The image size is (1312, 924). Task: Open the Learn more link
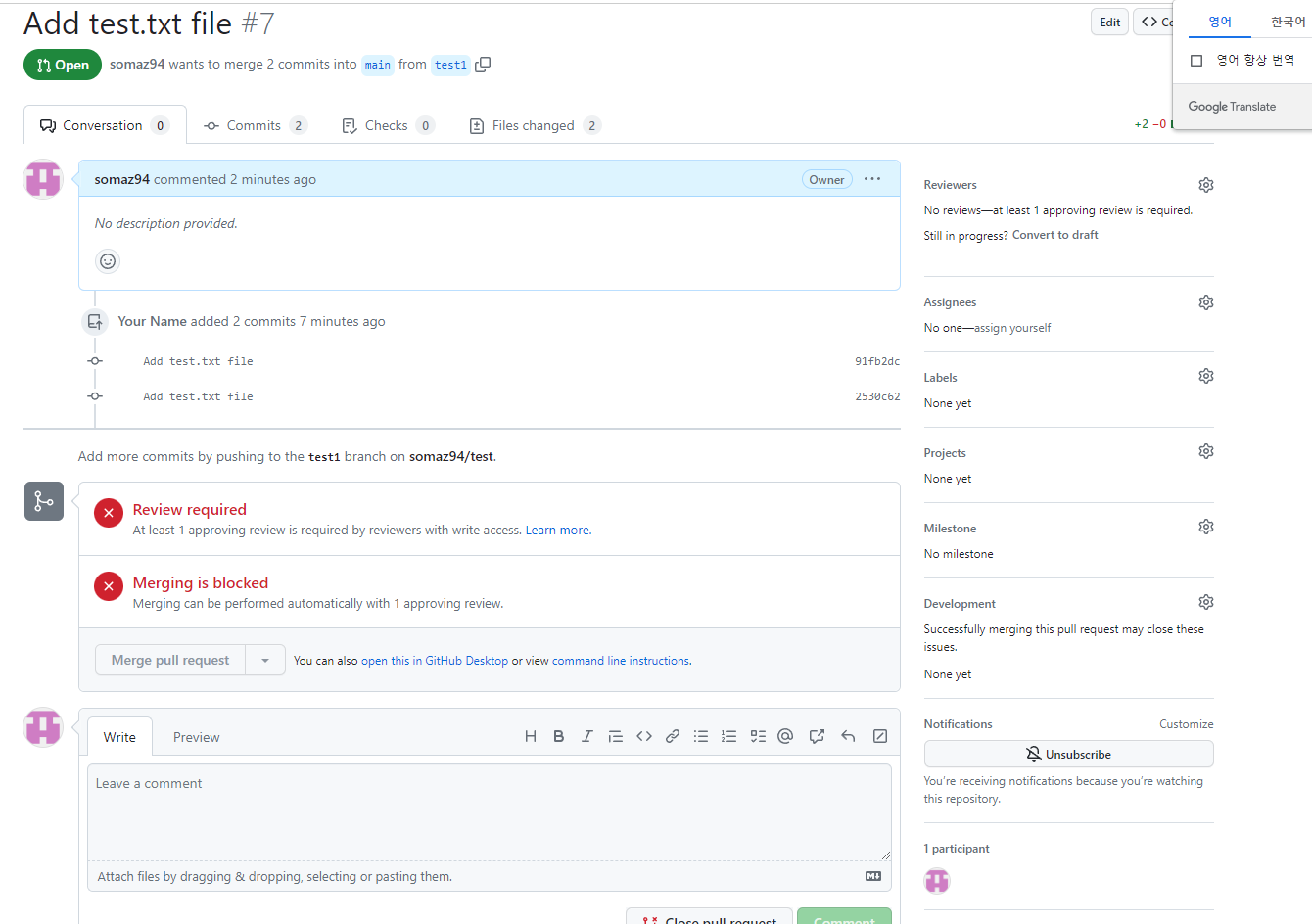pyautogui.click(x=557, y=531)
